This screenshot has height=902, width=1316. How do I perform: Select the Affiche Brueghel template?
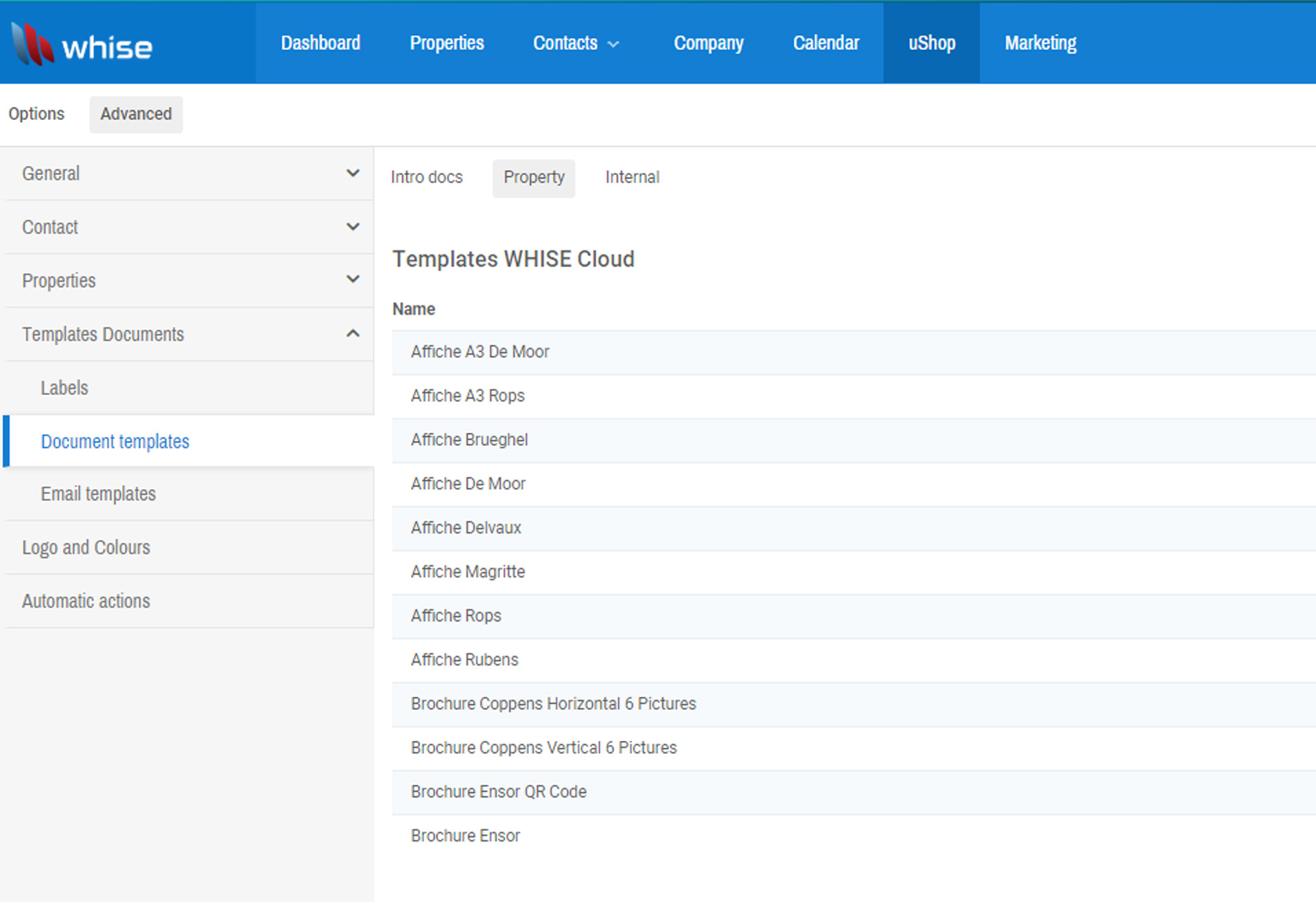pos(854,440)
